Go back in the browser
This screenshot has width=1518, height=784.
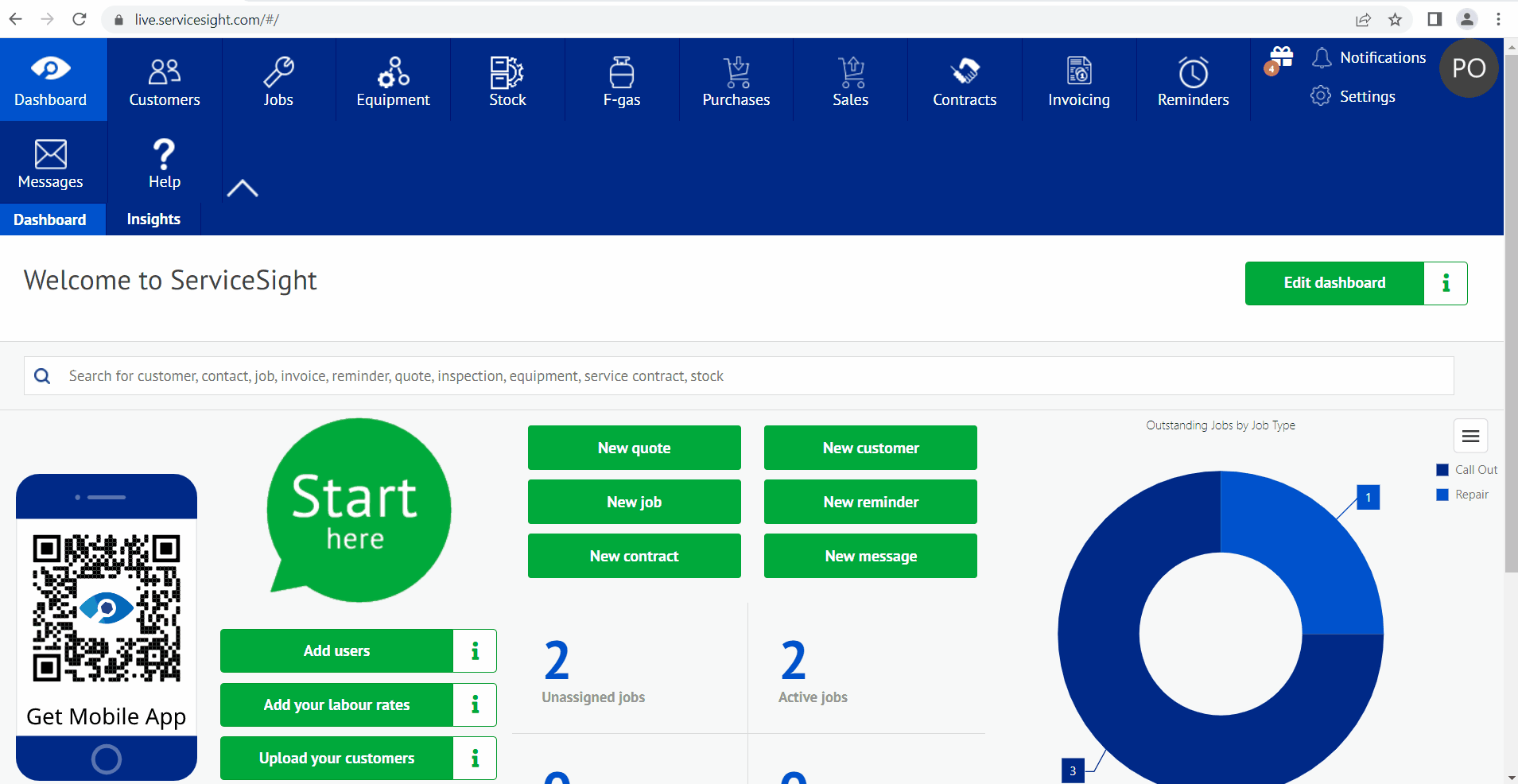click(x=16, y=19)
